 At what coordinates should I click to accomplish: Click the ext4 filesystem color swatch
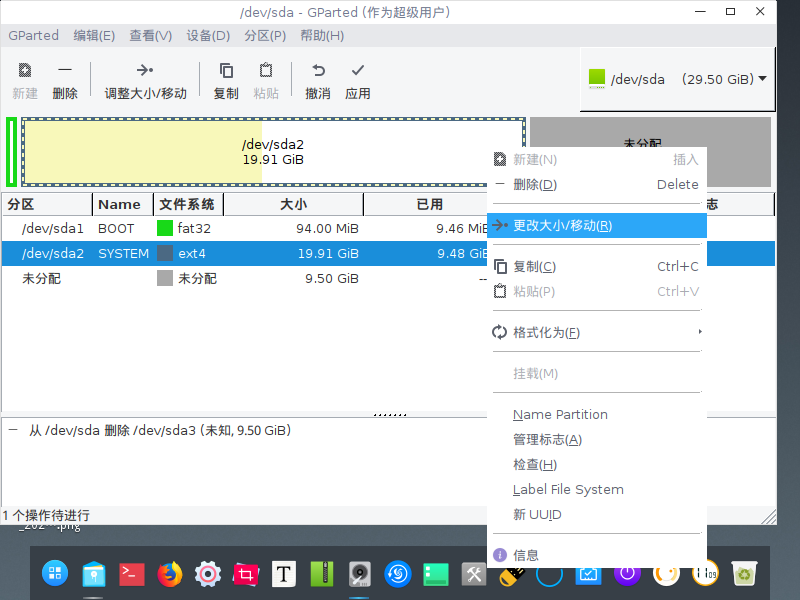165,253
